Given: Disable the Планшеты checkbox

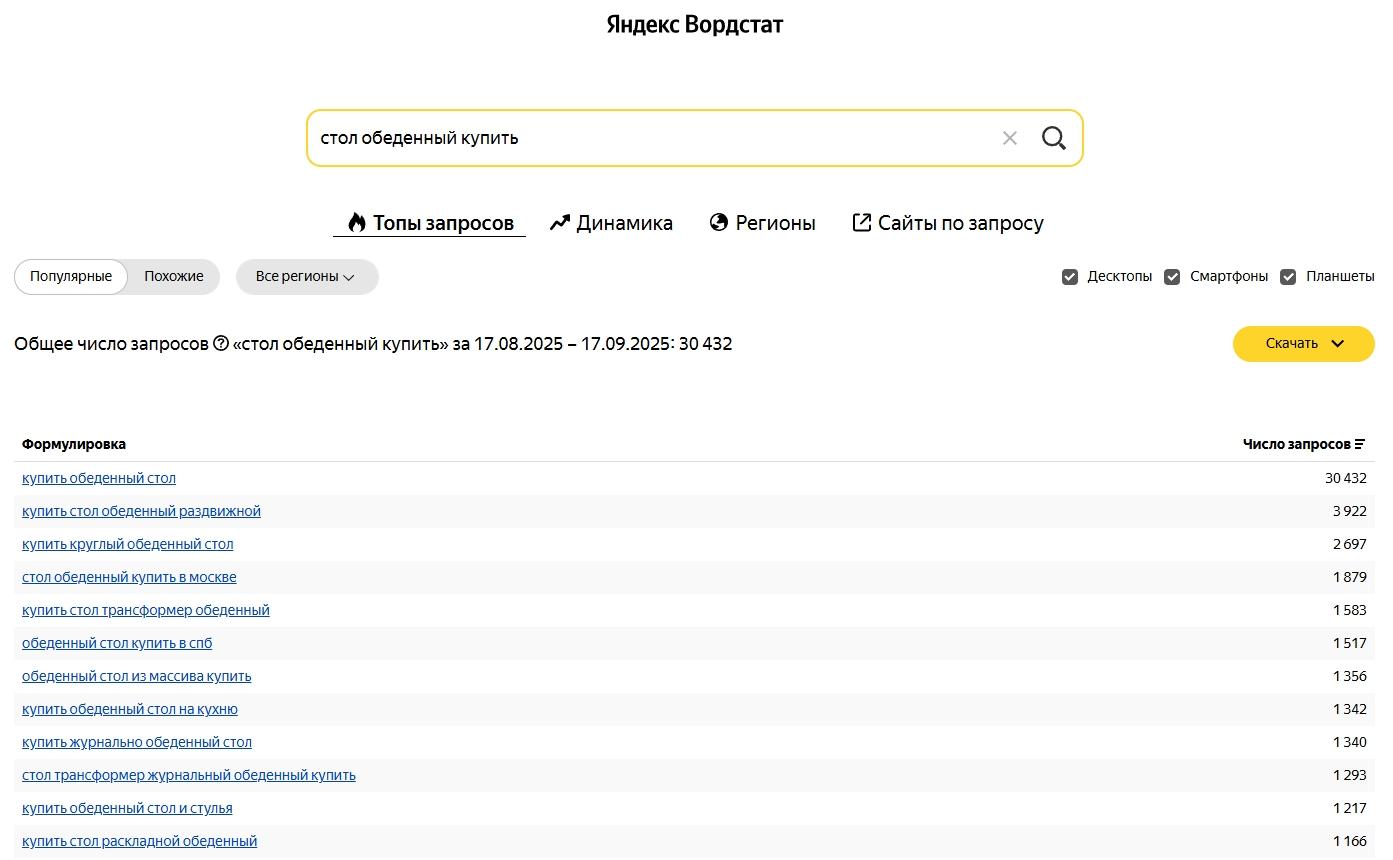Looking at the screenshot, I should pos(1288,277).
